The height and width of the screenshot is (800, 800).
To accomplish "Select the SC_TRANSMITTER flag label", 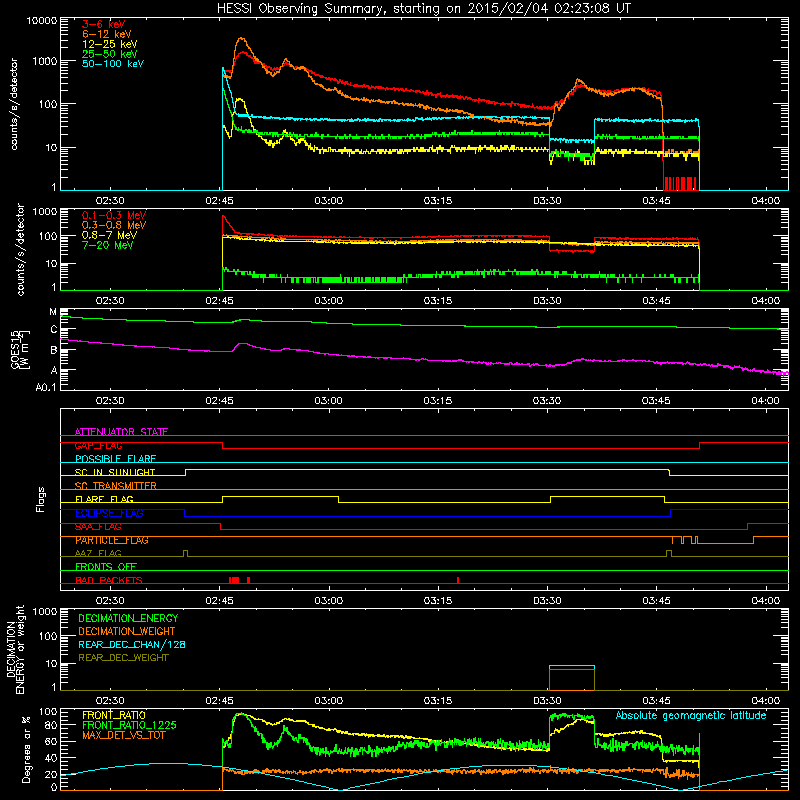I will [x=116, y=486].
